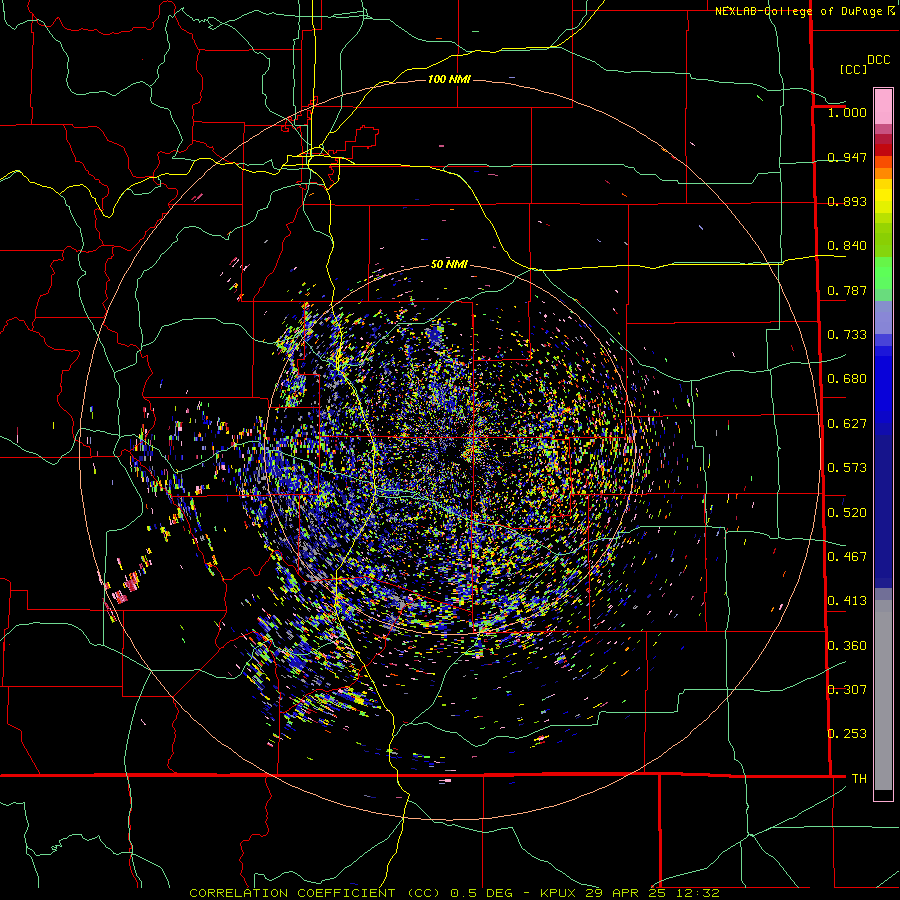Pick the dark navy color bar segment
Viewport: 900px width, 900px height.
click(883, 505)
